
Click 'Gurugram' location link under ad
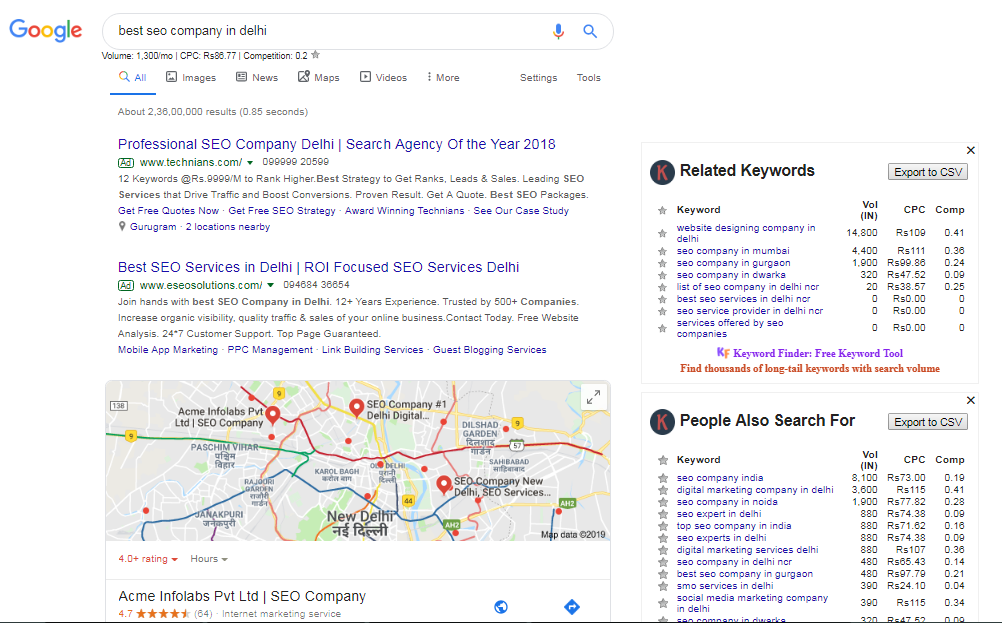153,227
